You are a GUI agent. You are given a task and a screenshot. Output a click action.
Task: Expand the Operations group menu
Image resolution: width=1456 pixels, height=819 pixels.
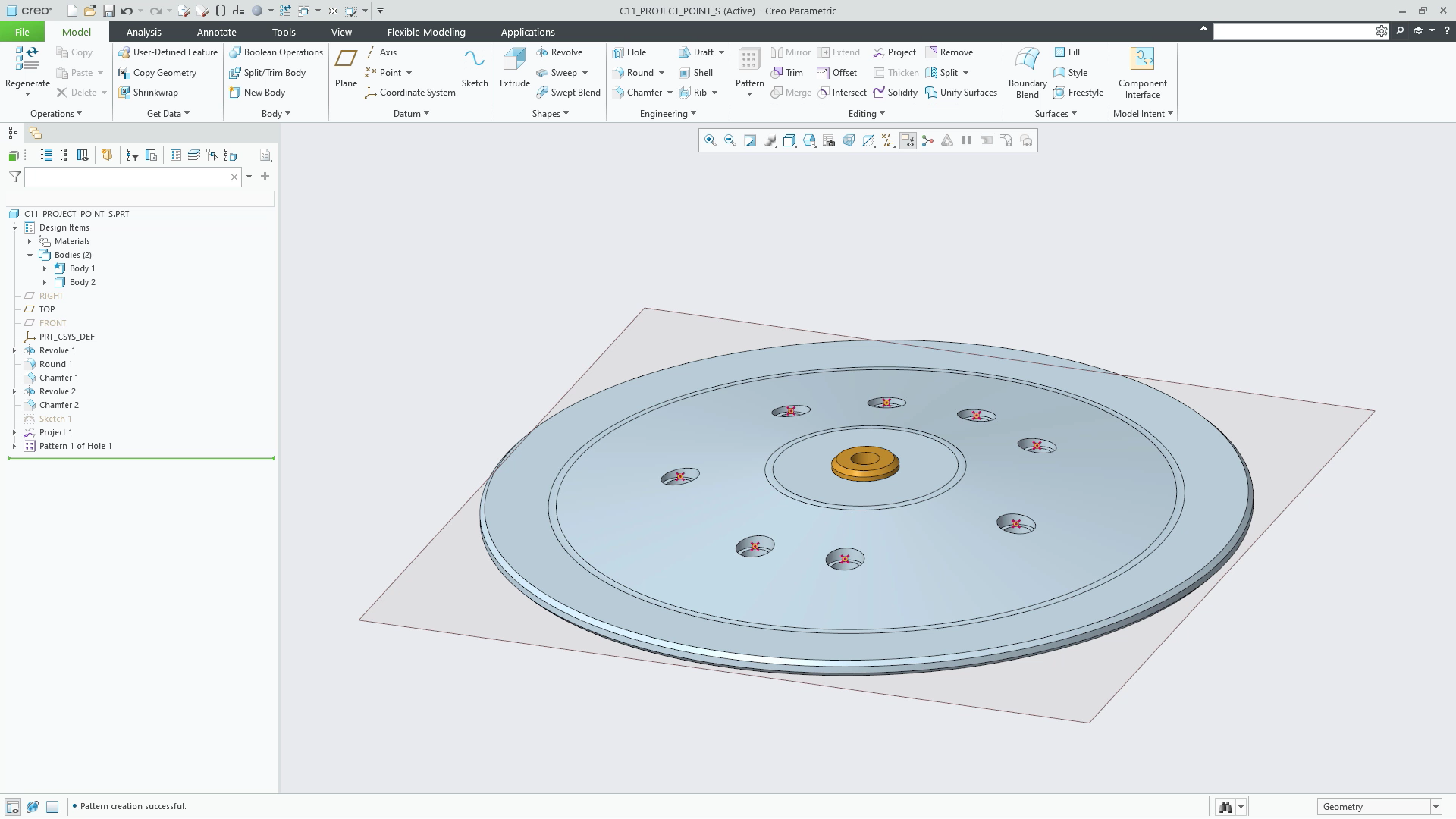pos(56,114)
